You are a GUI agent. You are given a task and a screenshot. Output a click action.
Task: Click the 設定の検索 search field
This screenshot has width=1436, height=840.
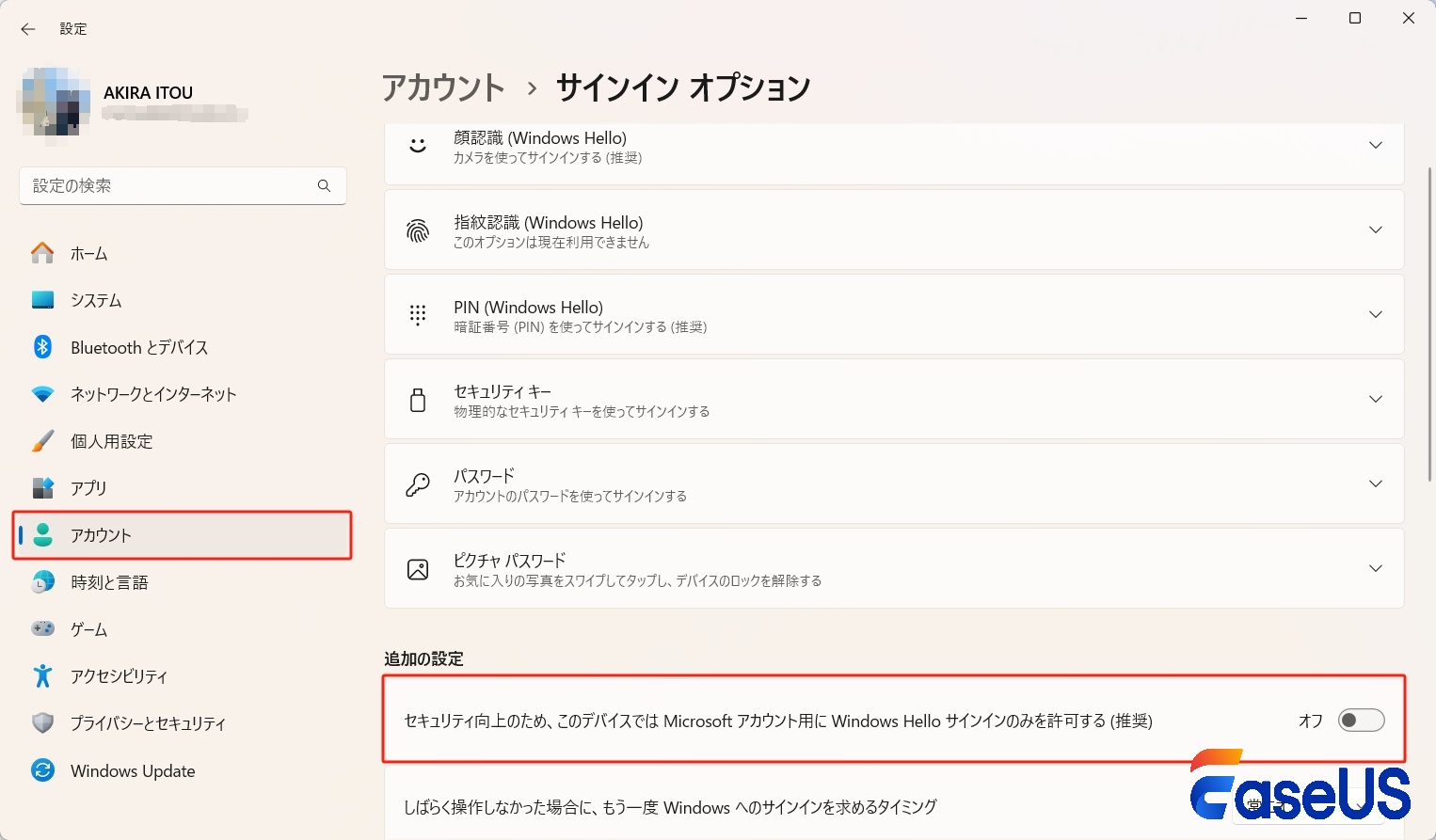pos(169,186)
